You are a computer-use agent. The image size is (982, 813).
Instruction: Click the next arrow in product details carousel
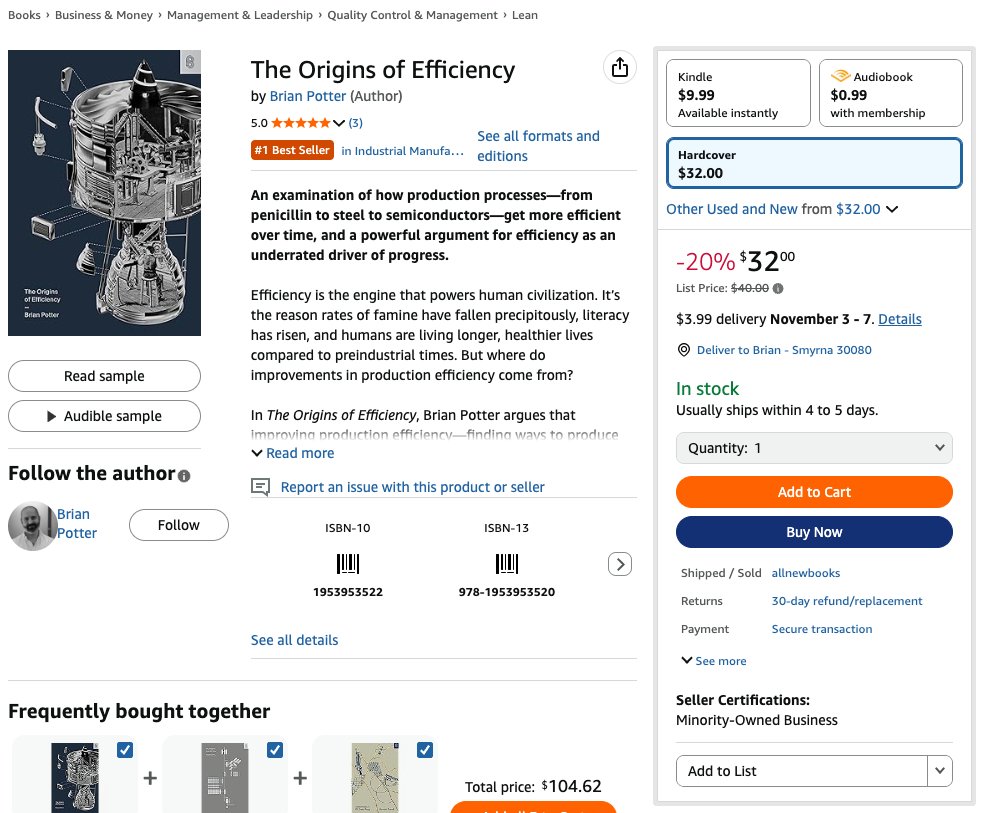(x=620, y=565)
